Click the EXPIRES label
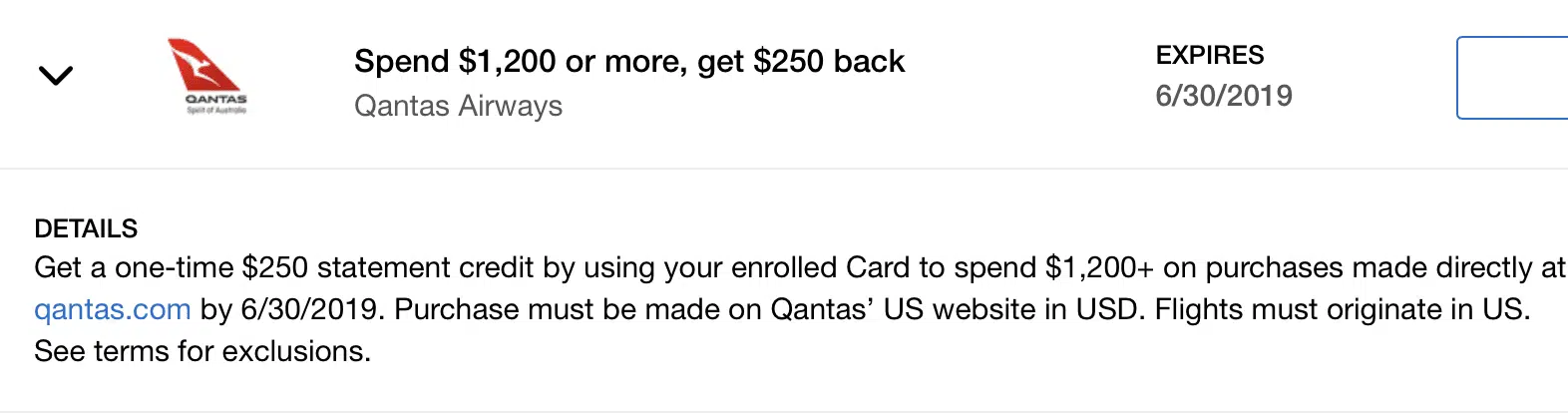1568x413 pixels. click(x=1209, y=55)
